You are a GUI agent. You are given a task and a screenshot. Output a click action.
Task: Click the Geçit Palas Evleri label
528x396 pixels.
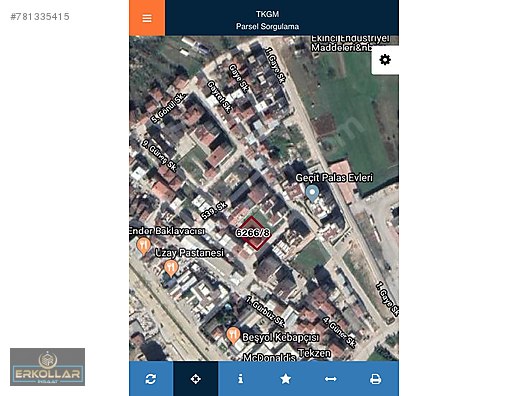tap(334, 178)
